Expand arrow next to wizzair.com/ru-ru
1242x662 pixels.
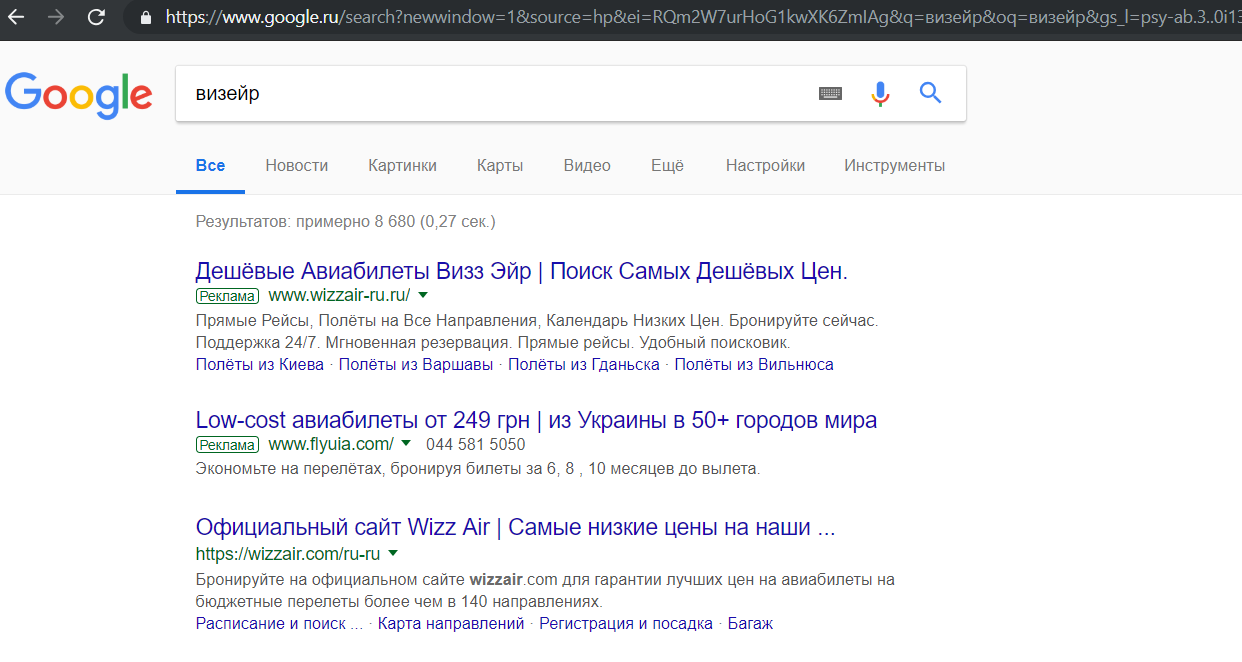tap(393, 554)
